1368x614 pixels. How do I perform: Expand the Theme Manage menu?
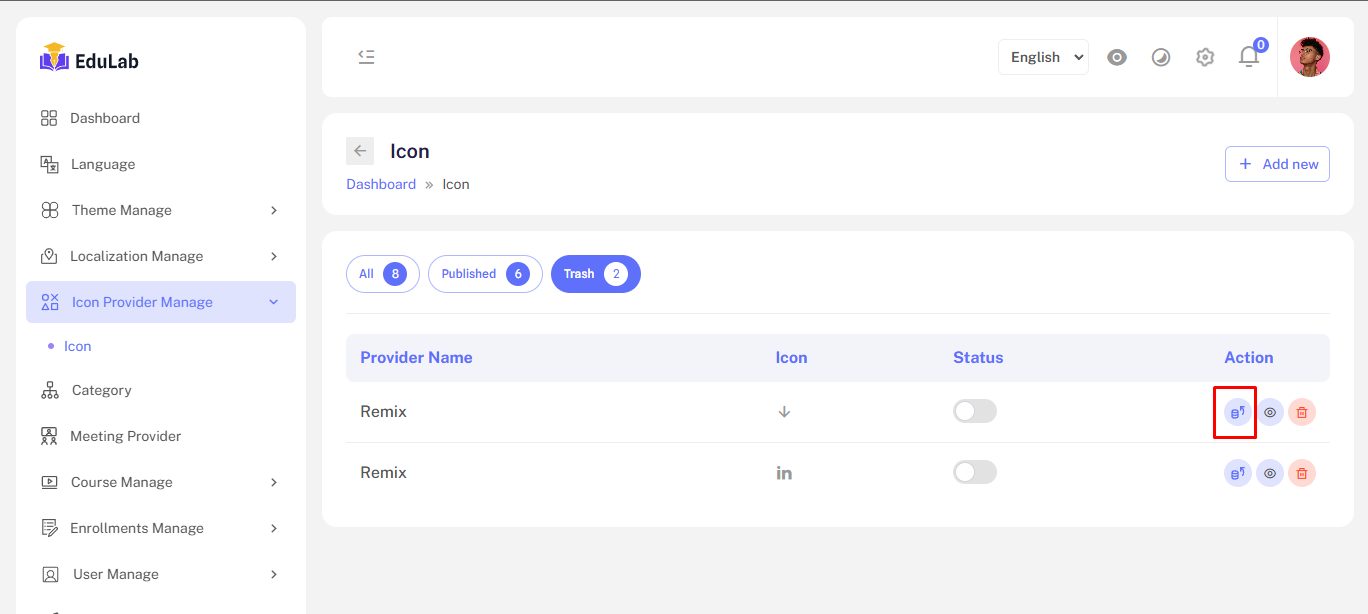[x=160, y=210]
